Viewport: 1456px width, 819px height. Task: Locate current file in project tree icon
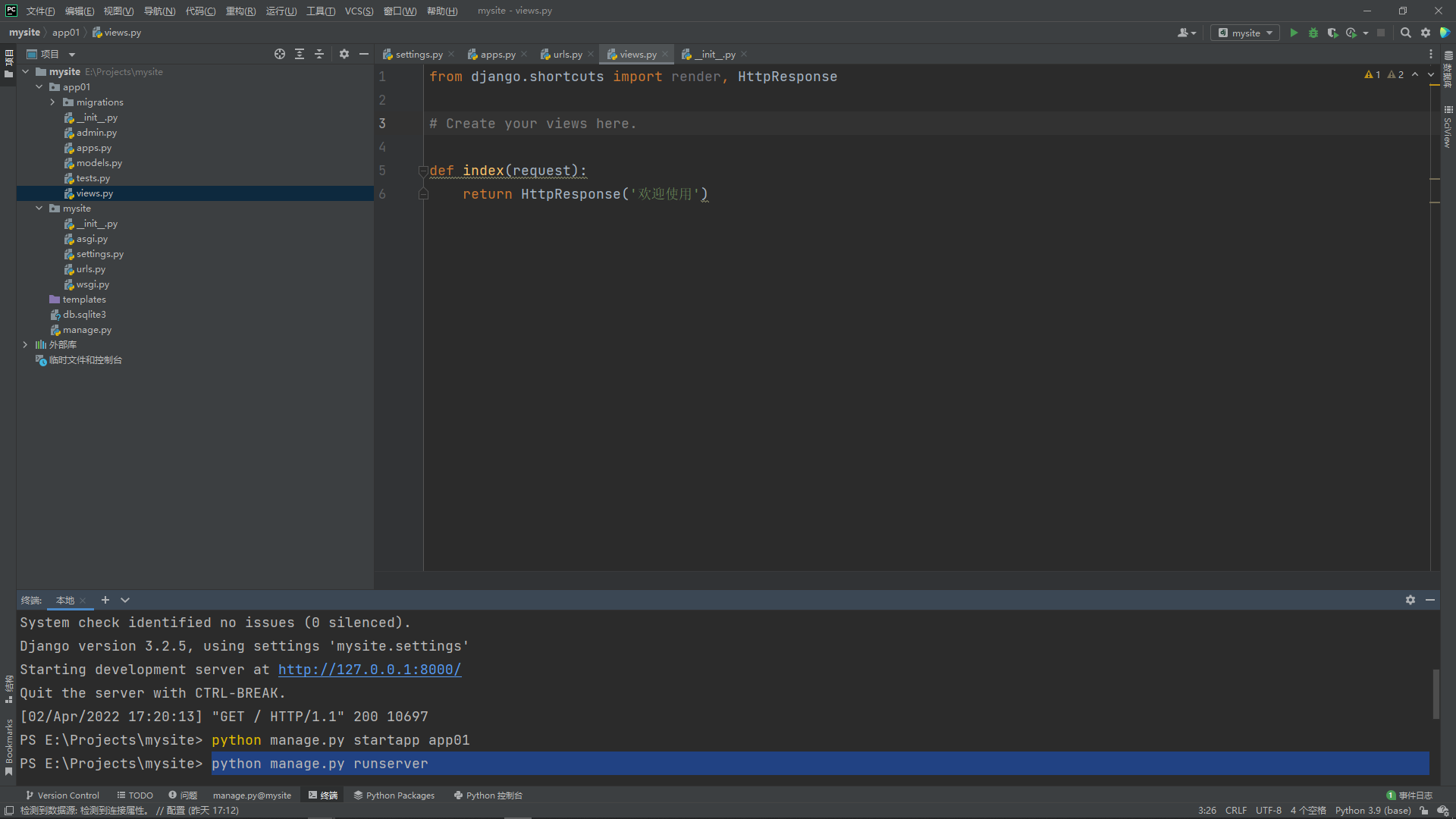coord(280,54)
